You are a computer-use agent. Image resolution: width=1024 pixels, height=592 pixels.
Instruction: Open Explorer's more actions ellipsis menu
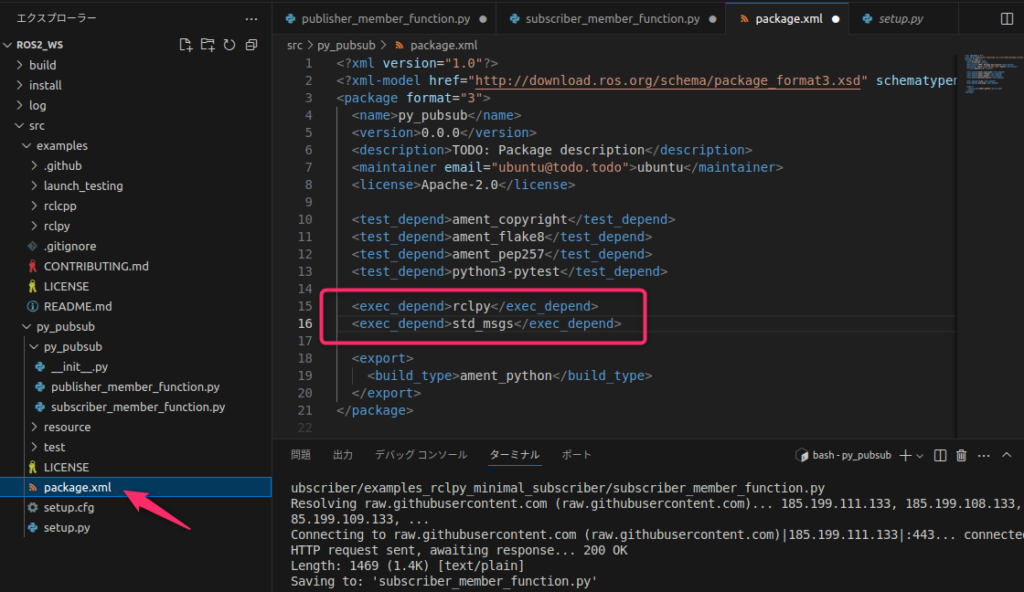(250, 18)
